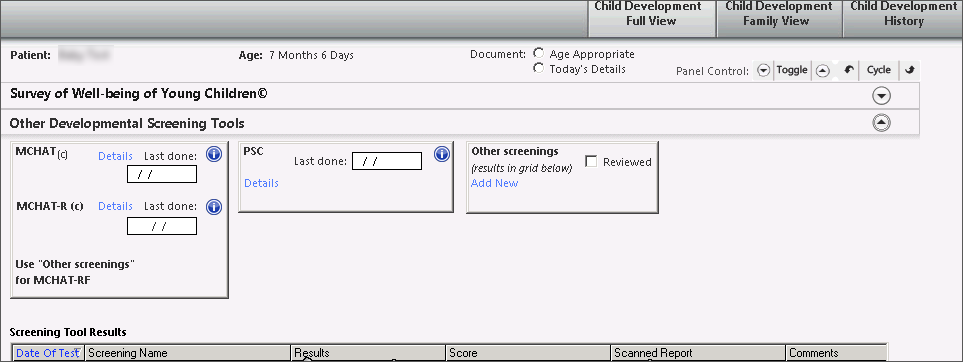Click Panel Control expand-all down arrow
Screen dimensions: 963x362
coord(763,71)
